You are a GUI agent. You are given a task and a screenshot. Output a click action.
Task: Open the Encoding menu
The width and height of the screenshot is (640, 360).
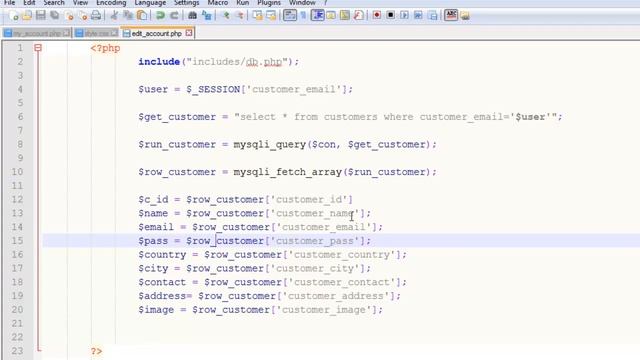coord(111,3)
